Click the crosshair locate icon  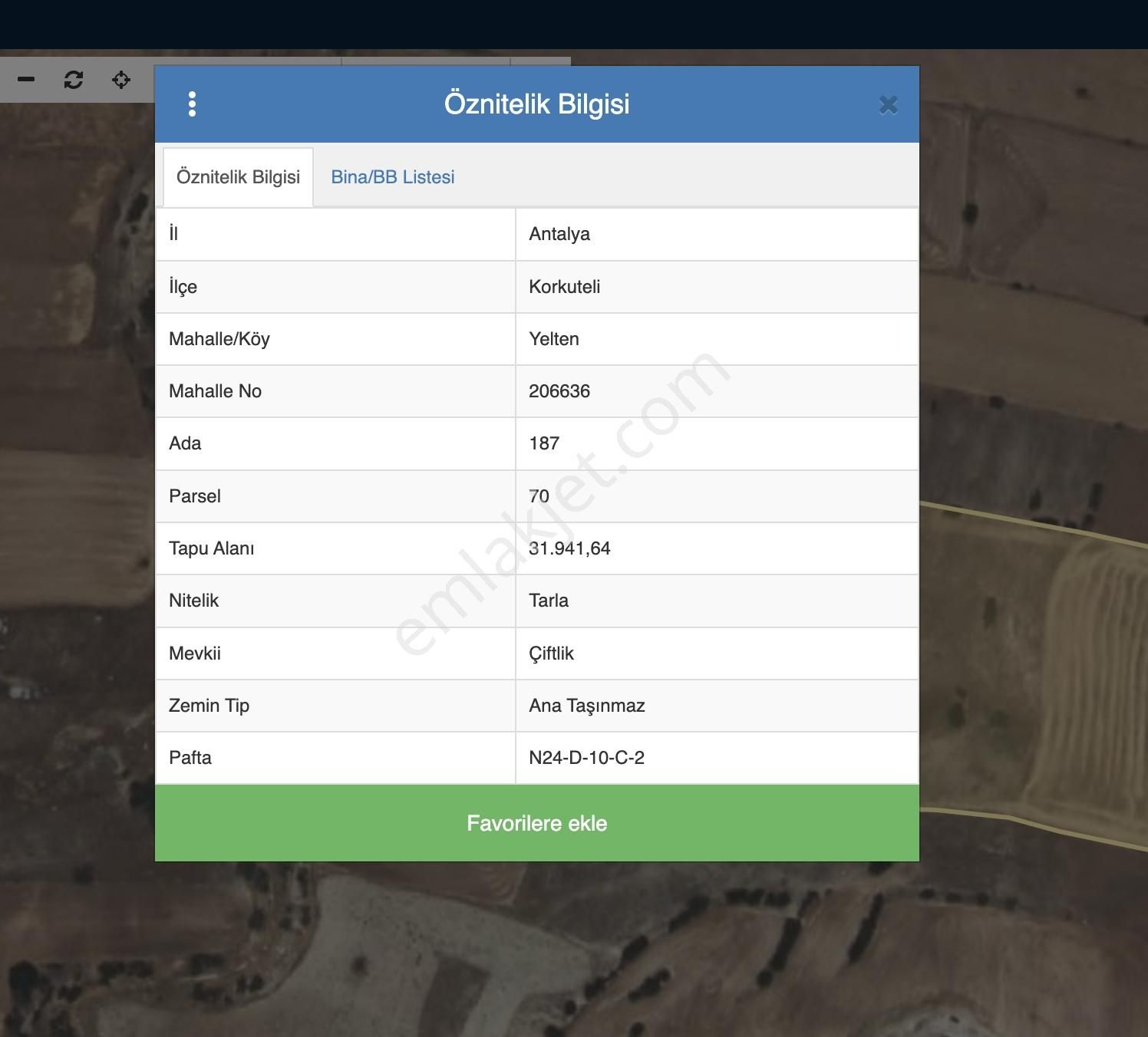121,79
